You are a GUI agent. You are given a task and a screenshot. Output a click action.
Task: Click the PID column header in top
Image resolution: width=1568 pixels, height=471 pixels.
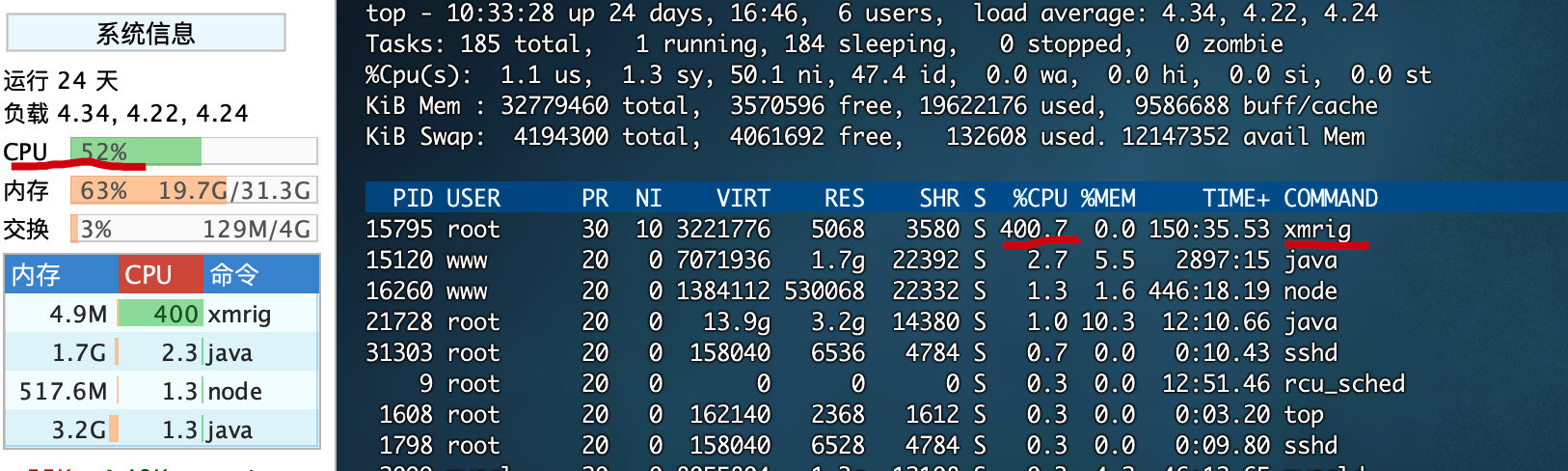(x=412, y=198)
